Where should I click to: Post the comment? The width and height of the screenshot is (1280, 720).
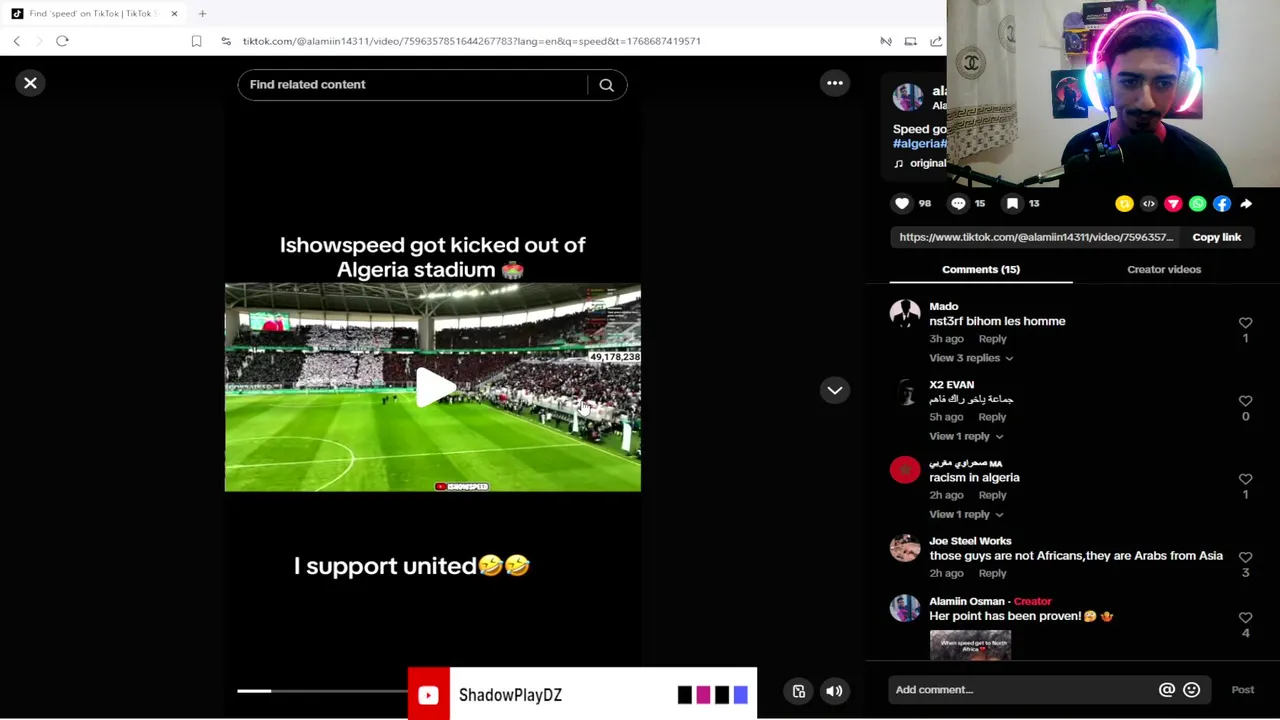[1242, 689]
